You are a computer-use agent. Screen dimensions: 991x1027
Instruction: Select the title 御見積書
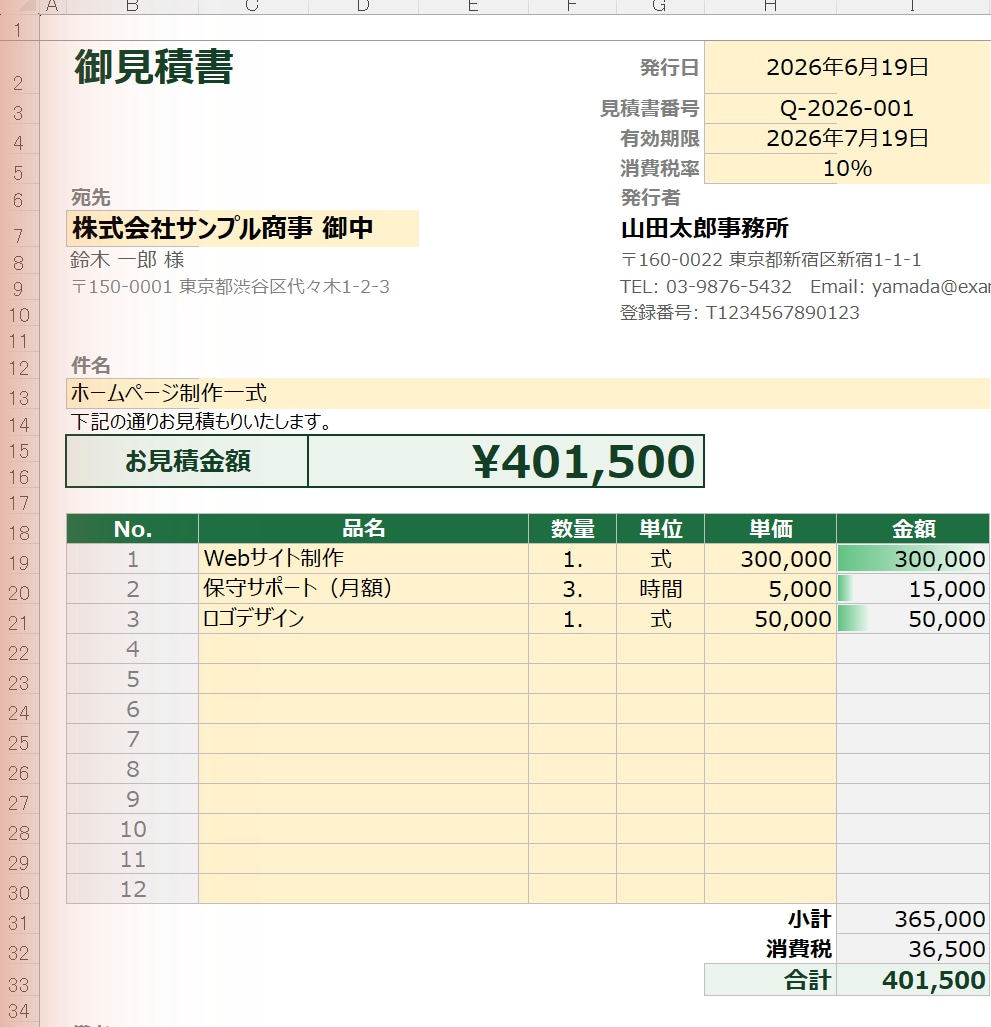[x=153, y=67]
